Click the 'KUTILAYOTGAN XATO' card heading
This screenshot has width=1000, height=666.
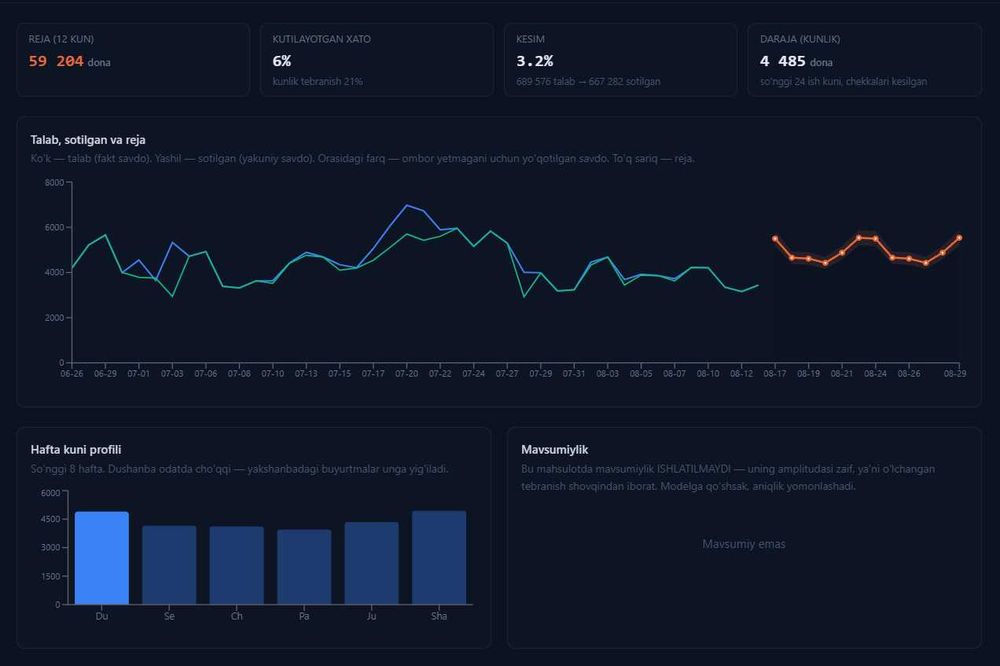click(x=321, y=39)
